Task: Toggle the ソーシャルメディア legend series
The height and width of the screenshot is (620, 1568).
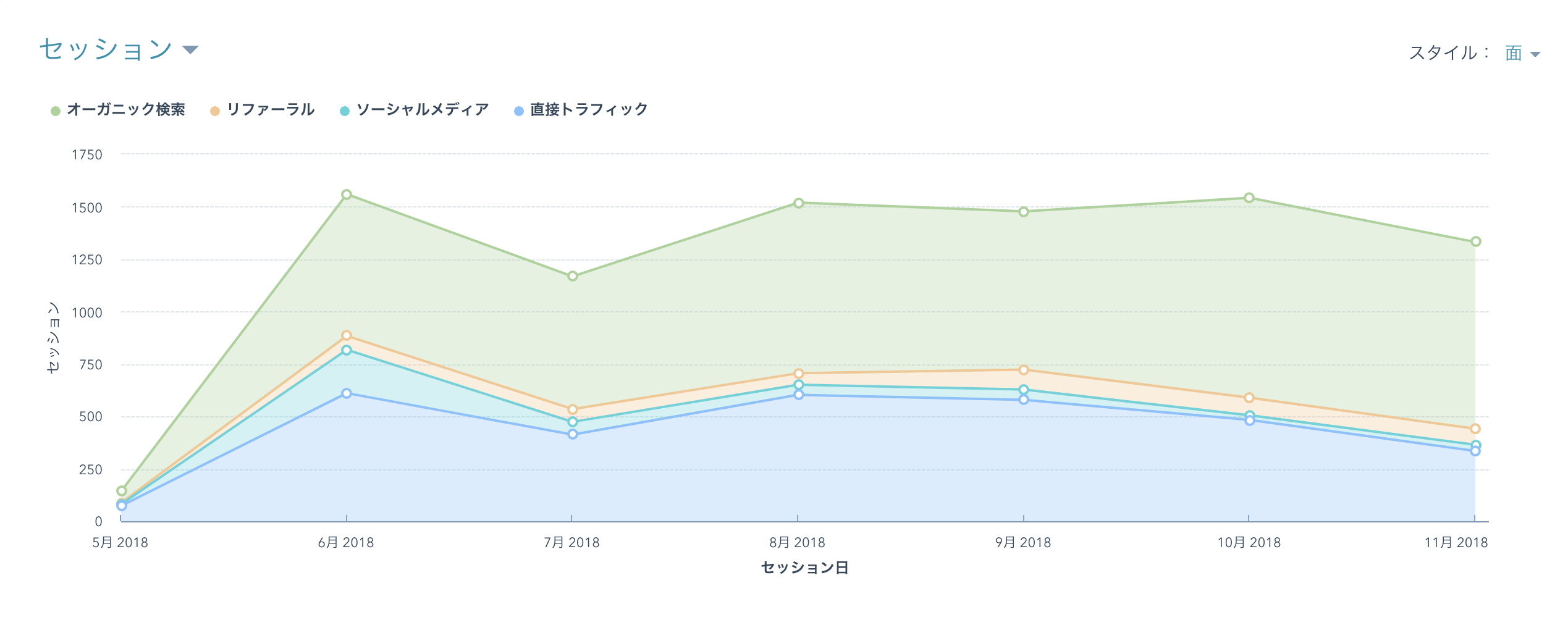Action: [423, 110]
